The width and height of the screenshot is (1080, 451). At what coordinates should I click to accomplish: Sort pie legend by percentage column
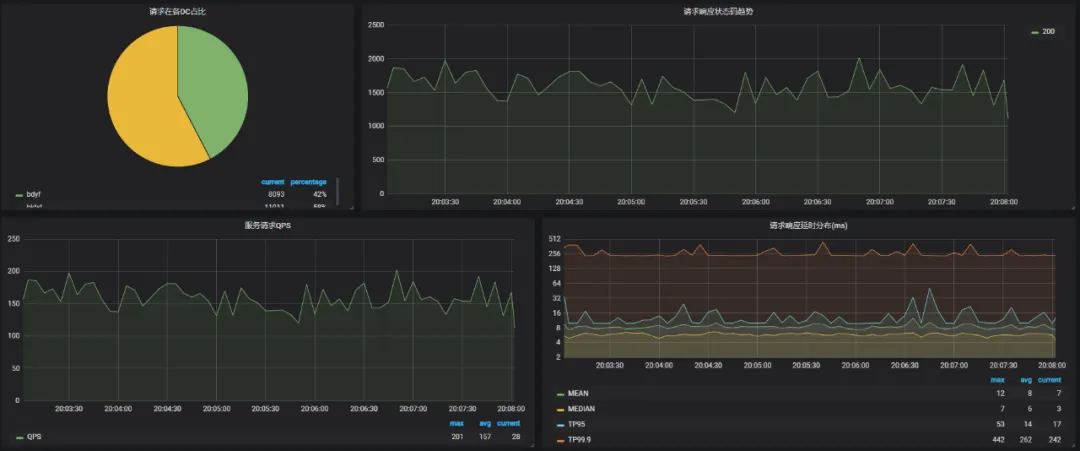[x=308, y=182]
